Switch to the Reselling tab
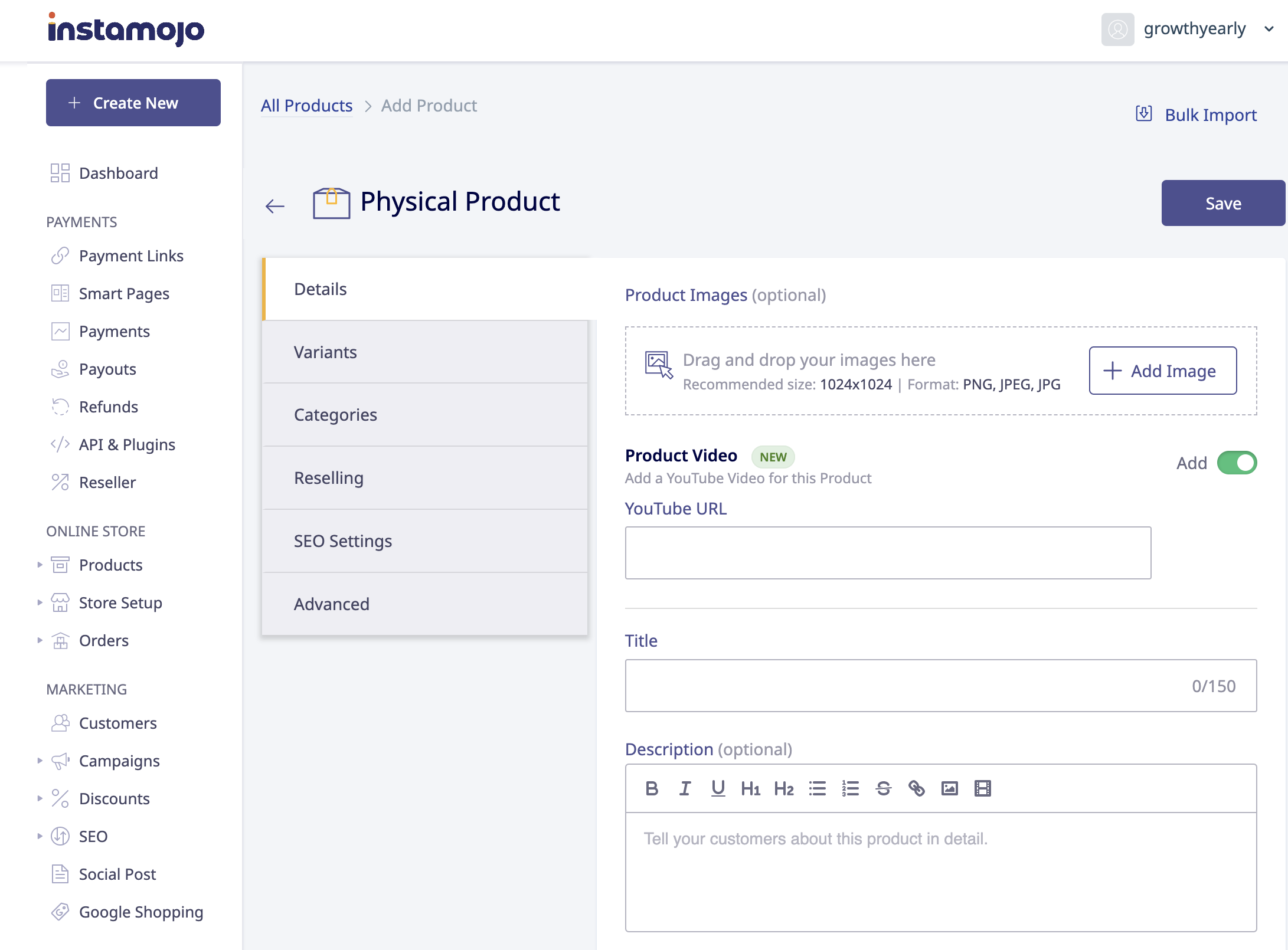Image resolution: width=1288 pixels, height=950 pixels. [x=425, y=478]
